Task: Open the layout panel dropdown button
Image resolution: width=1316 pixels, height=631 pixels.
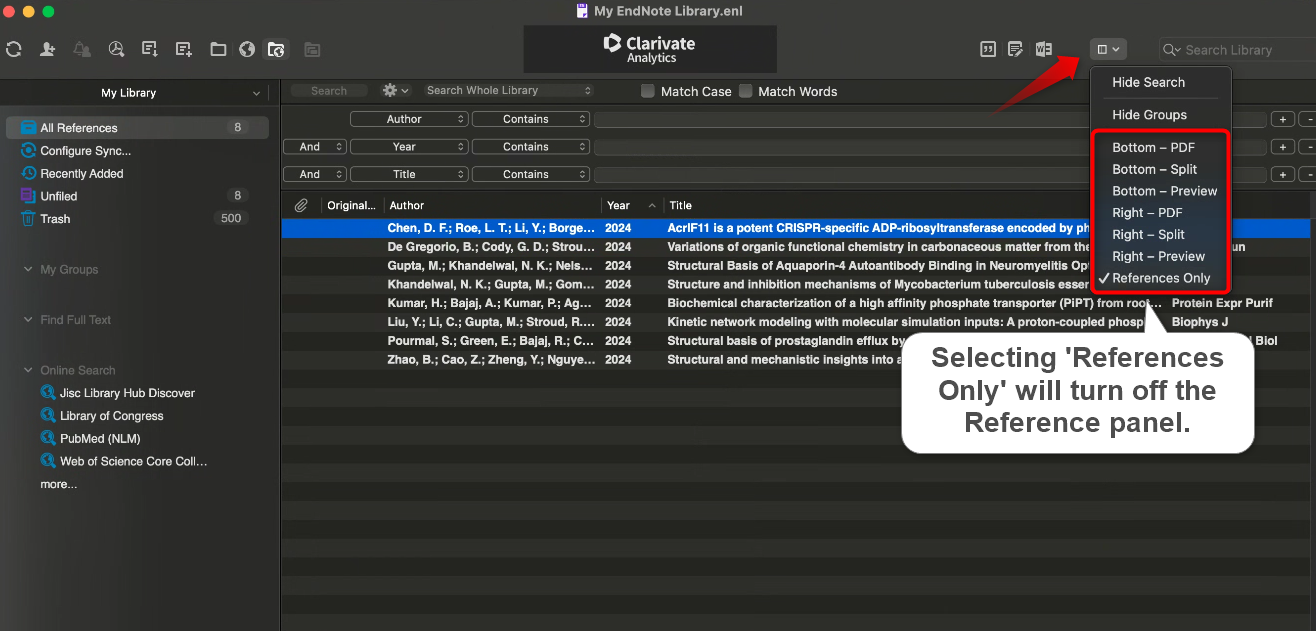Action: click(1108, 48)
